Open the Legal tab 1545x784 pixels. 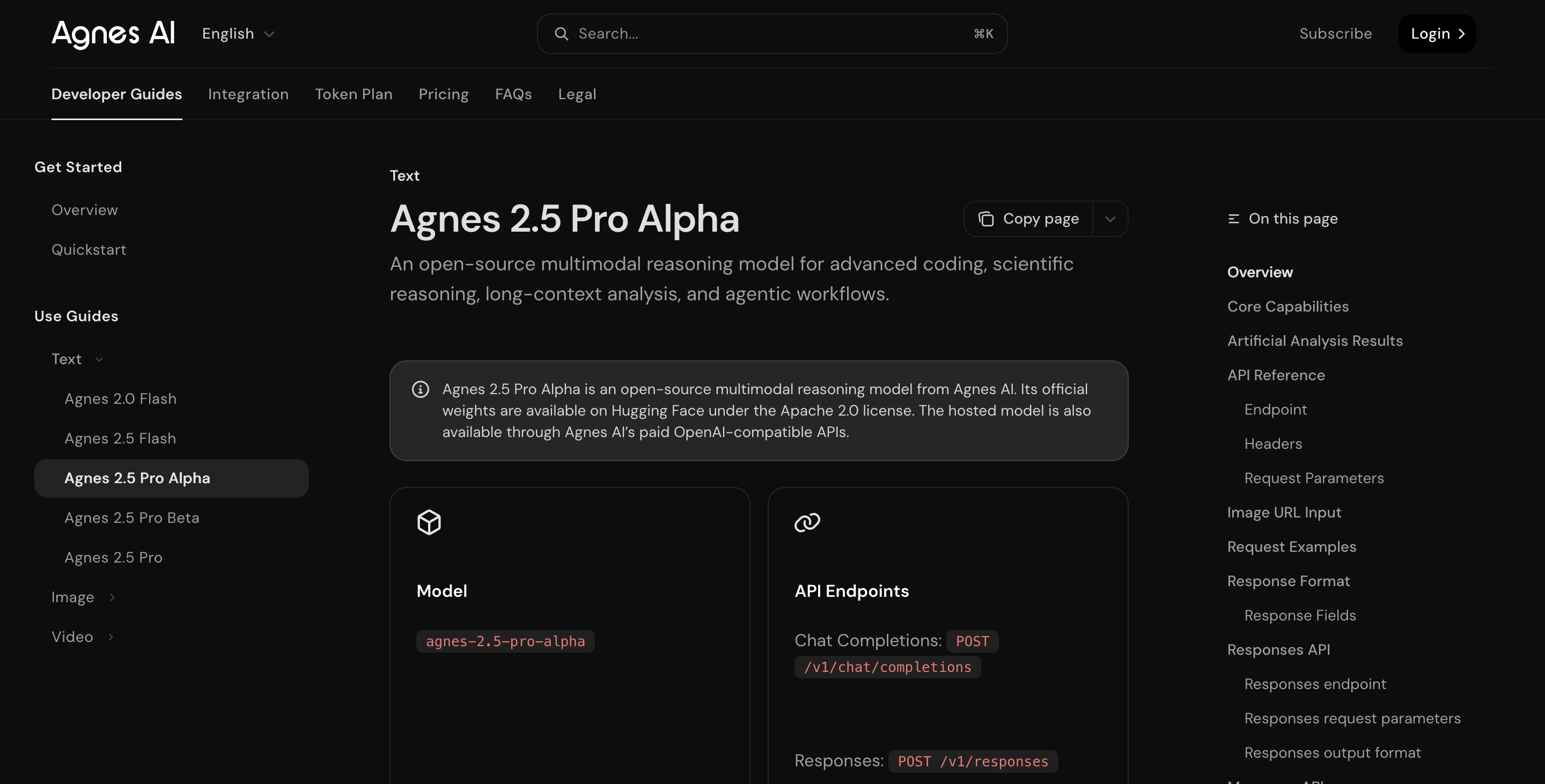pos(577,94)
